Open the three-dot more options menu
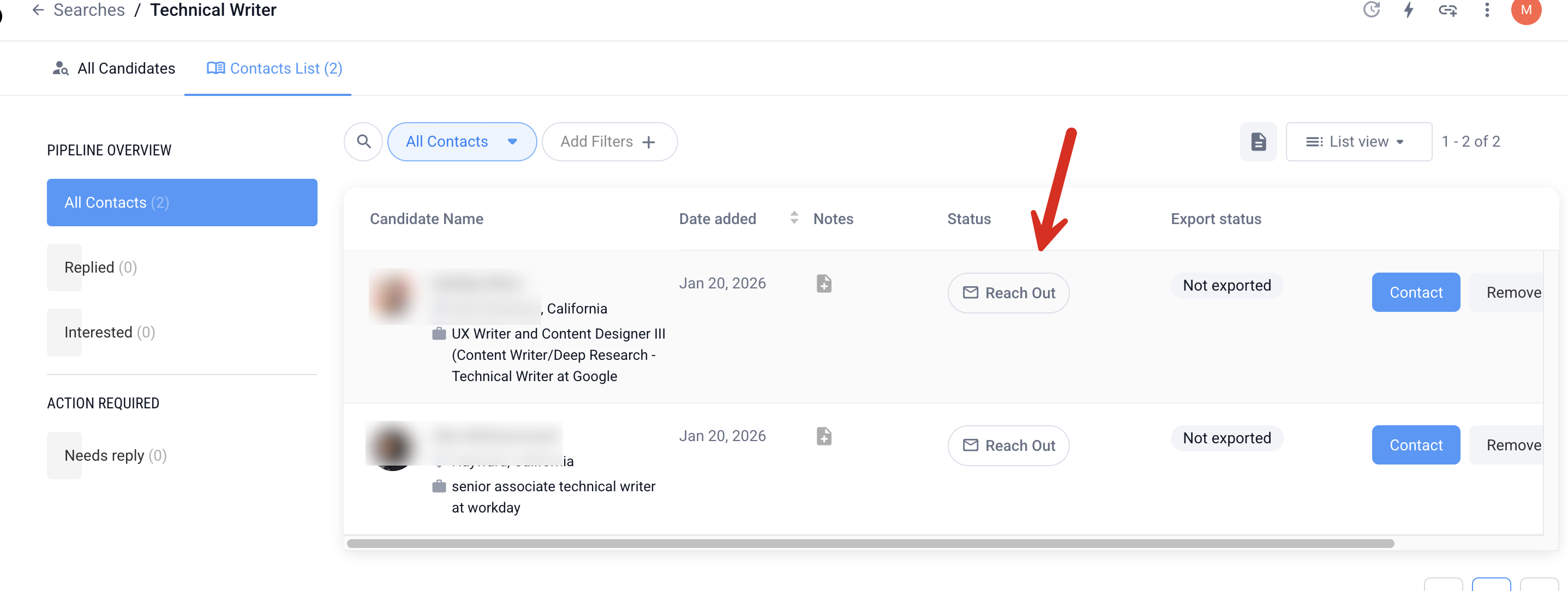Viewport: 1568px width, 591px height. (1487, 10)
